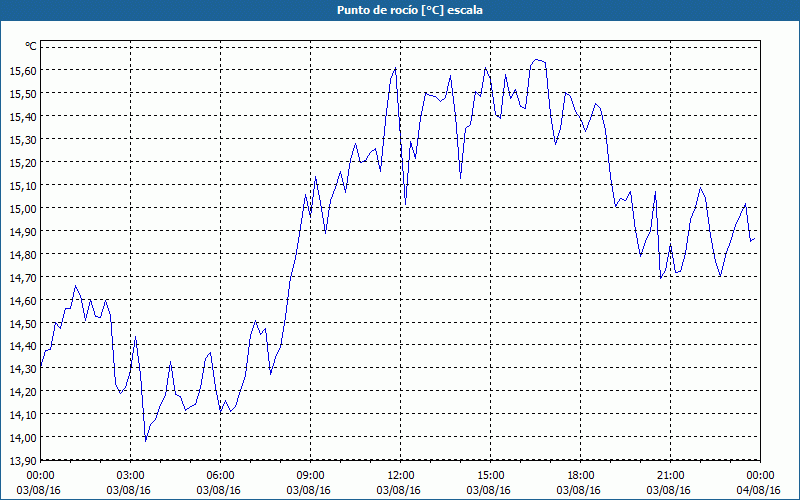Click the 14,10 y-axis value

23,414
